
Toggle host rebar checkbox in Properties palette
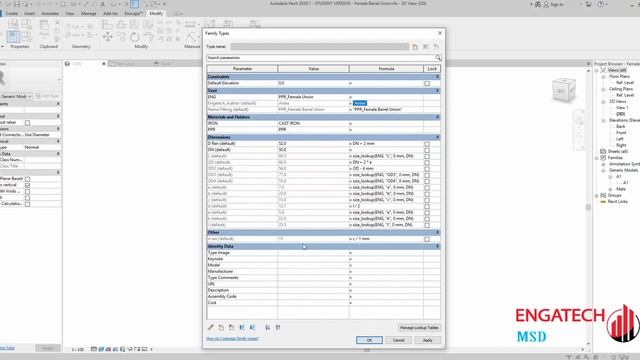(27, 122)
